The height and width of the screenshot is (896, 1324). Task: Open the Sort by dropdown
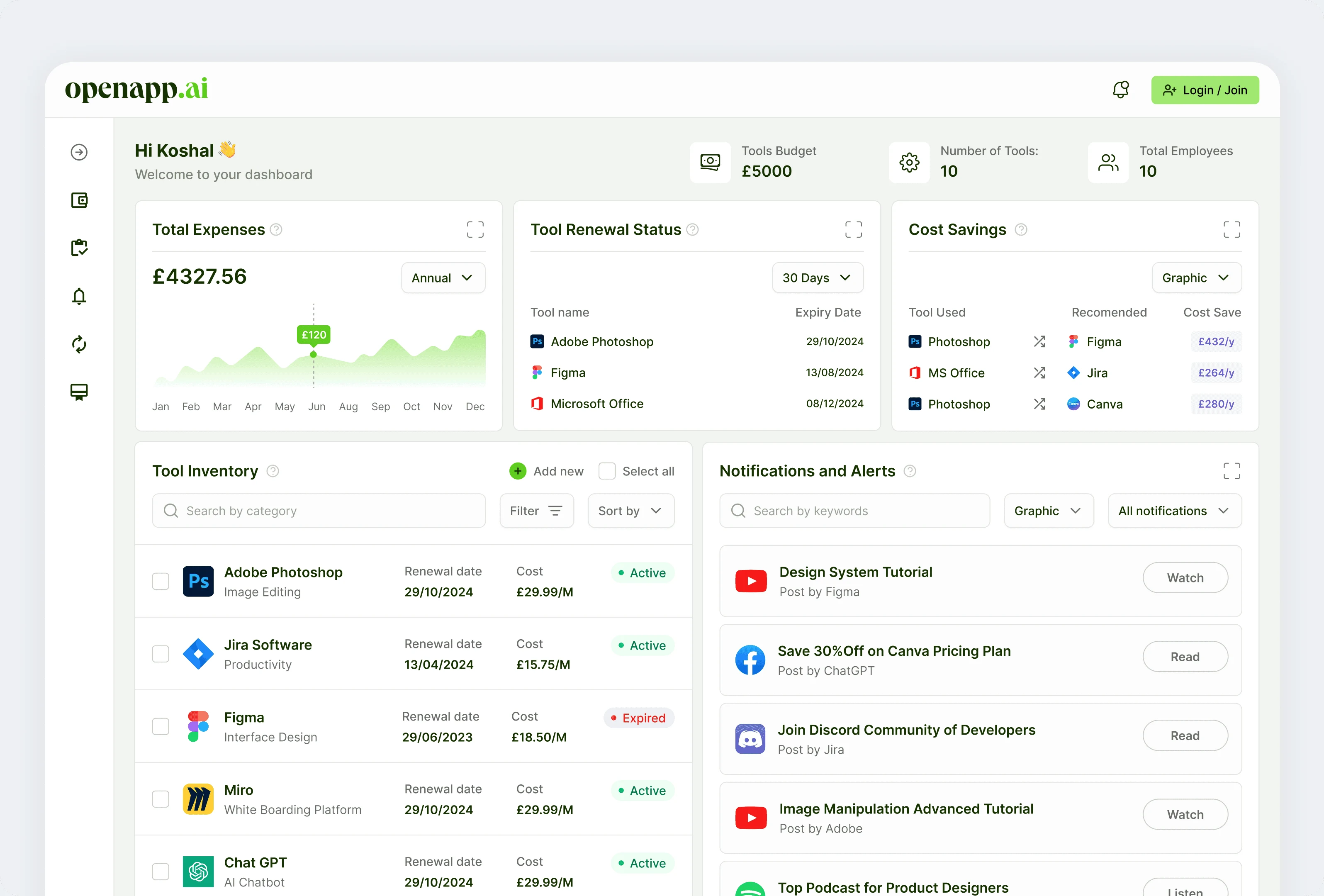click(x=631, y=511)
